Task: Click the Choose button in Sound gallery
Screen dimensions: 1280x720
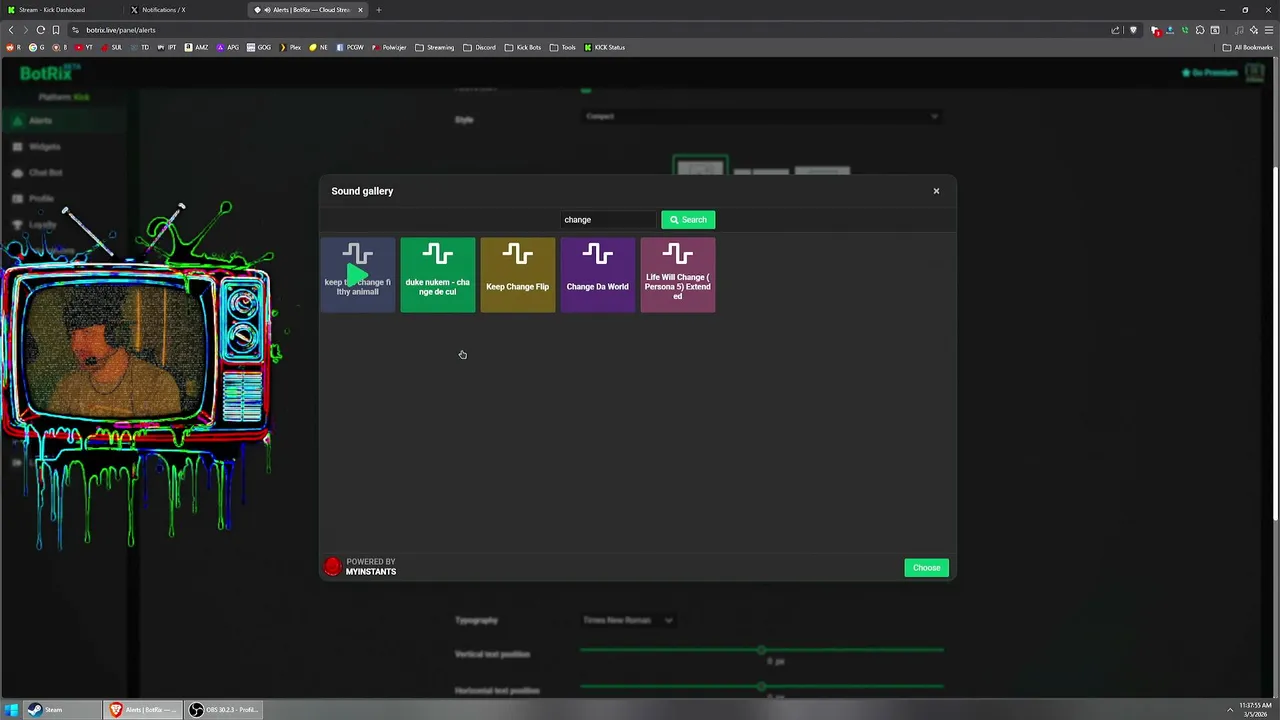Action: click(x=926, y=568)
